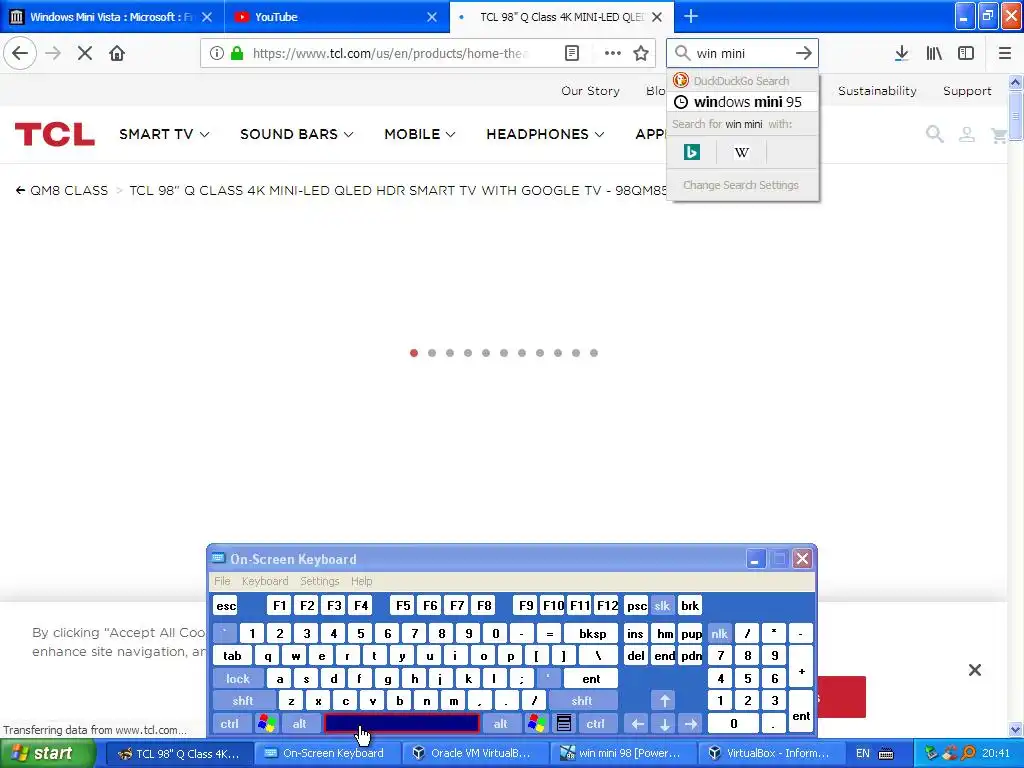Jump to the sixth carousel dot

(x=504, y=353)
